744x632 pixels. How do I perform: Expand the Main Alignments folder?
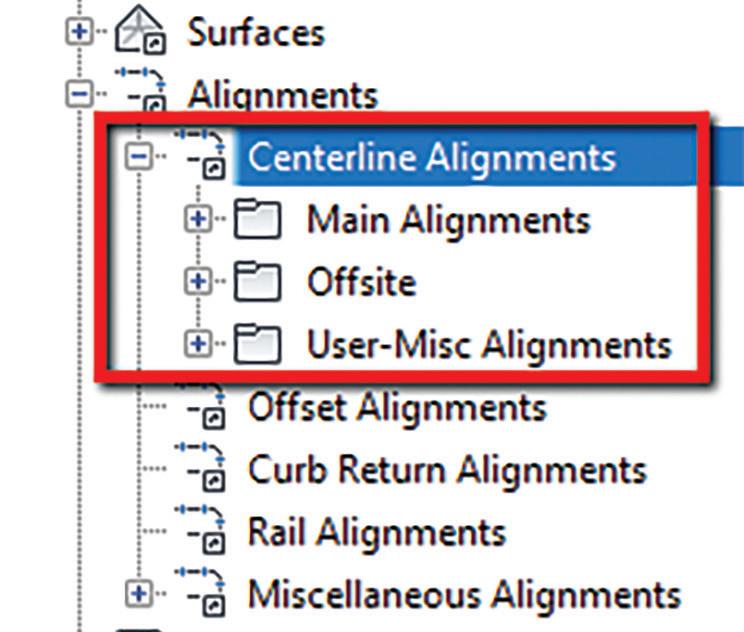198,219
